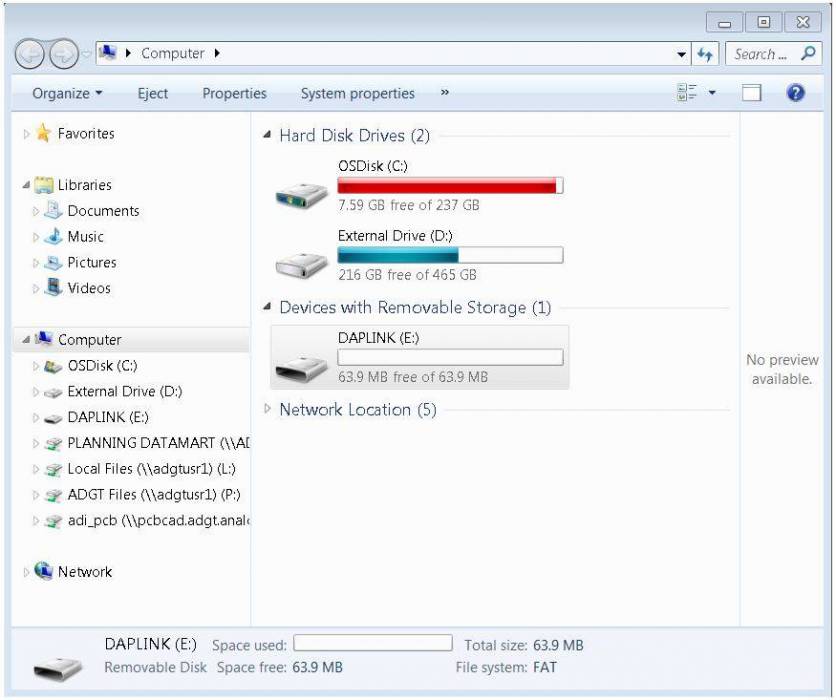Refresh the Computer view

(x=705, y=54)
